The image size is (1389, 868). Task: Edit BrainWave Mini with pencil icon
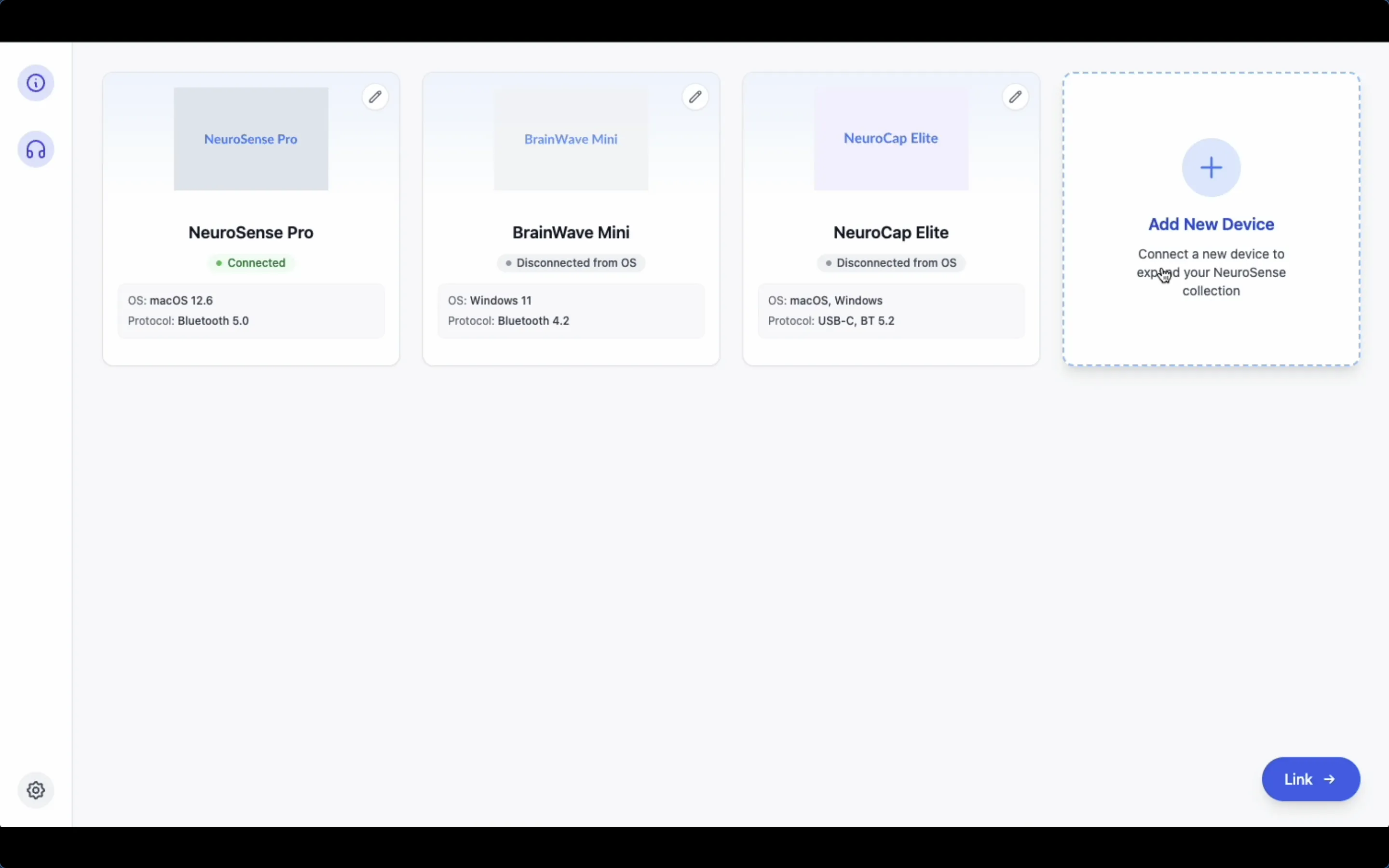(x=695, y=97)
